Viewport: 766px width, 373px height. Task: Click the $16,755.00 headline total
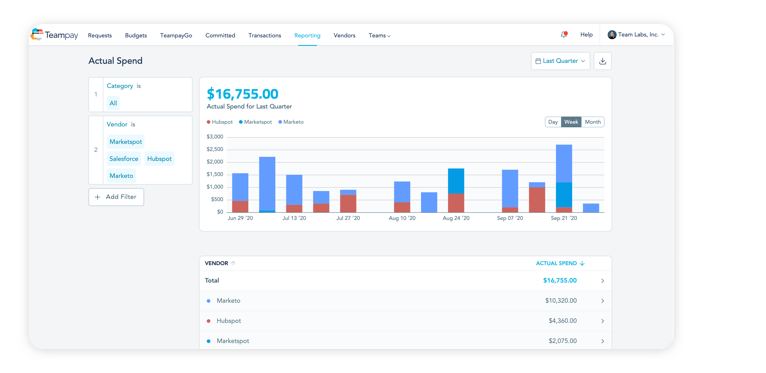[x=243, y=94]
